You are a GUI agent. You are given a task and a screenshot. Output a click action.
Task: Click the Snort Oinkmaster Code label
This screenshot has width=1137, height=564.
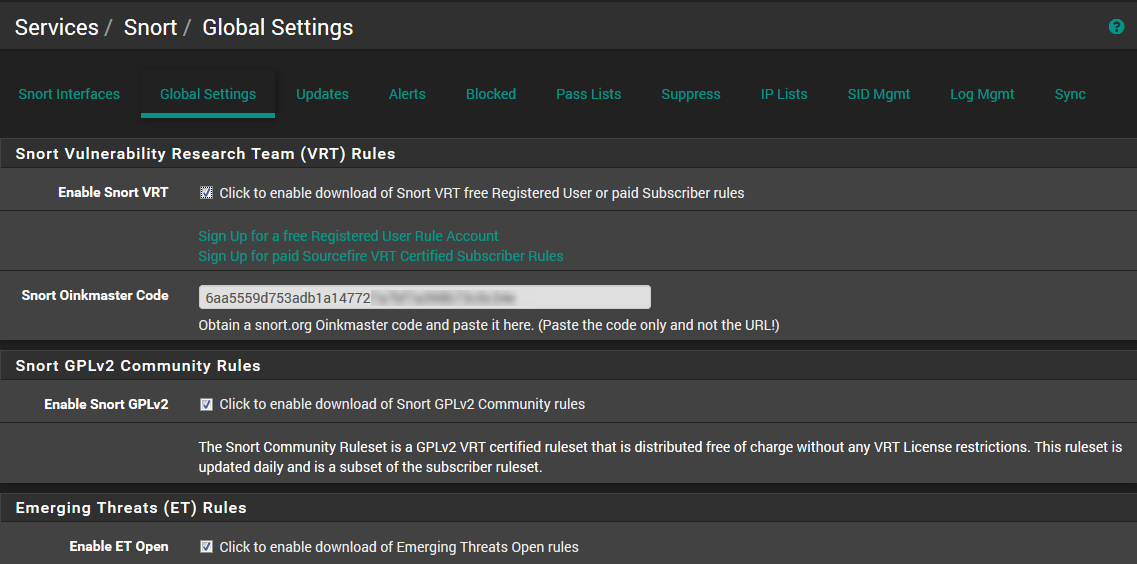pyautogui.click(x=95, y=295)
